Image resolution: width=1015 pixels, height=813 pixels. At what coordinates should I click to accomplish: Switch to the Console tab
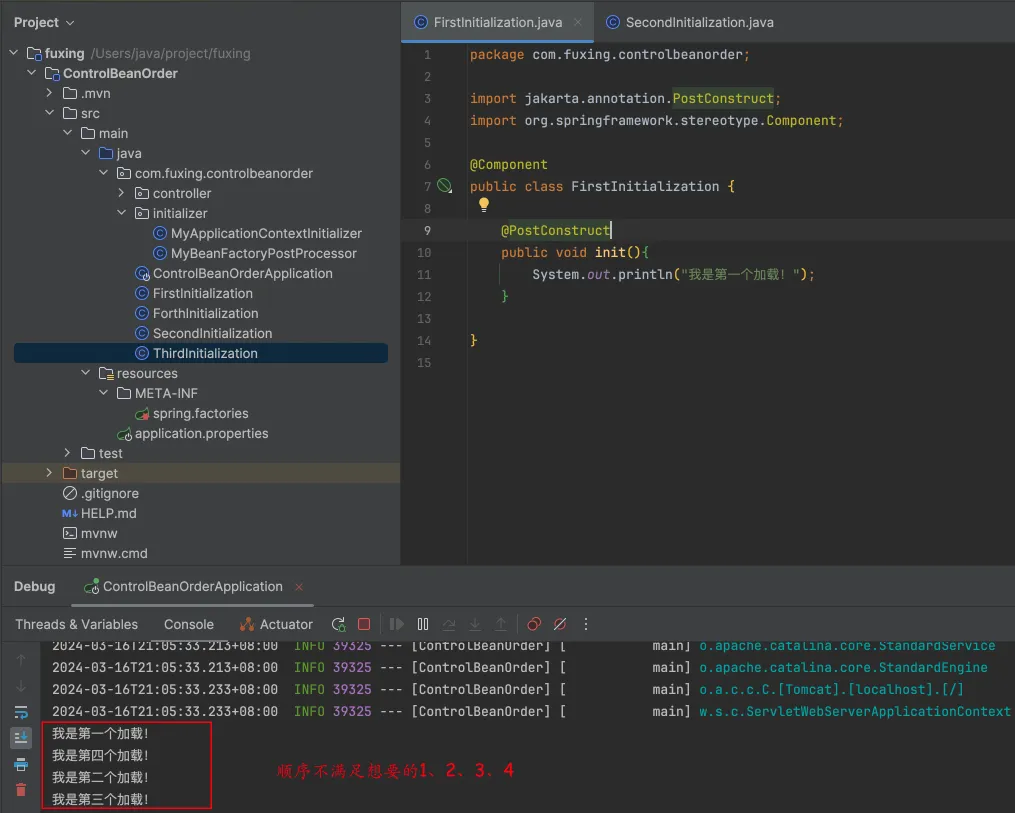point(188,625)
